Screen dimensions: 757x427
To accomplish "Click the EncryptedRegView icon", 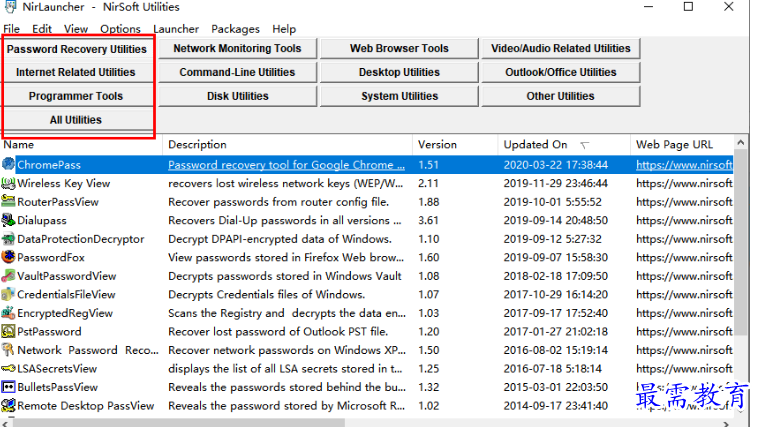I will click(x=8, y=313).
